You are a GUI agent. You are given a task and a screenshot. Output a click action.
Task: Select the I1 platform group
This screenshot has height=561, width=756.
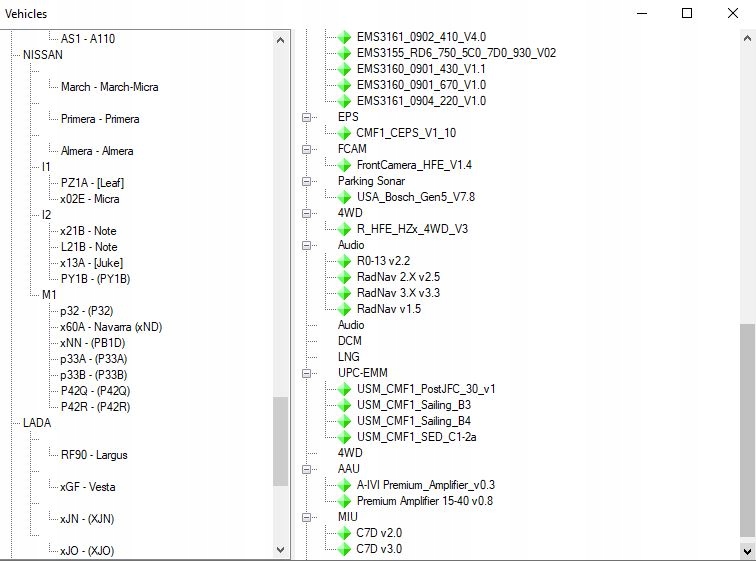(46, 167)
